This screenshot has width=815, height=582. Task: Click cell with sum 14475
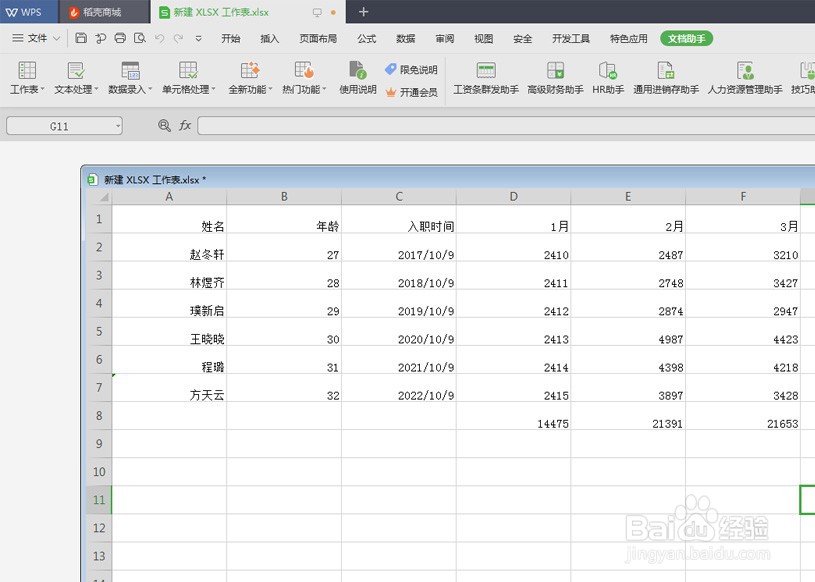point(514,416)
